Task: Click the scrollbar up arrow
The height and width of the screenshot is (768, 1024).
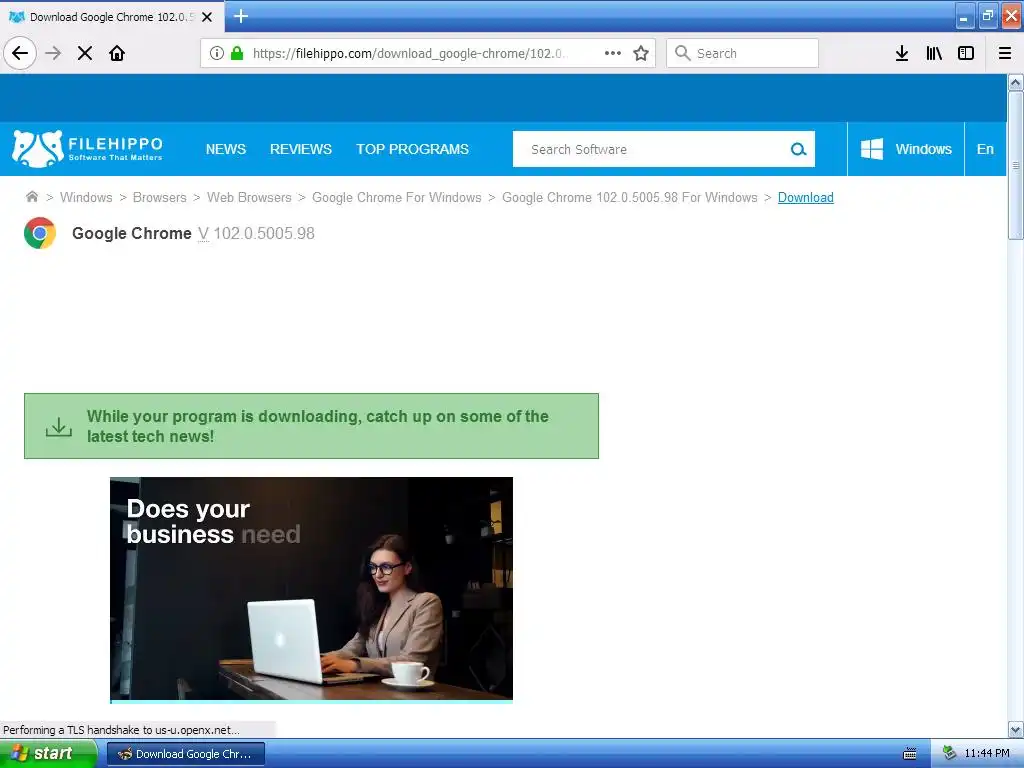Action: point(1015,83)
